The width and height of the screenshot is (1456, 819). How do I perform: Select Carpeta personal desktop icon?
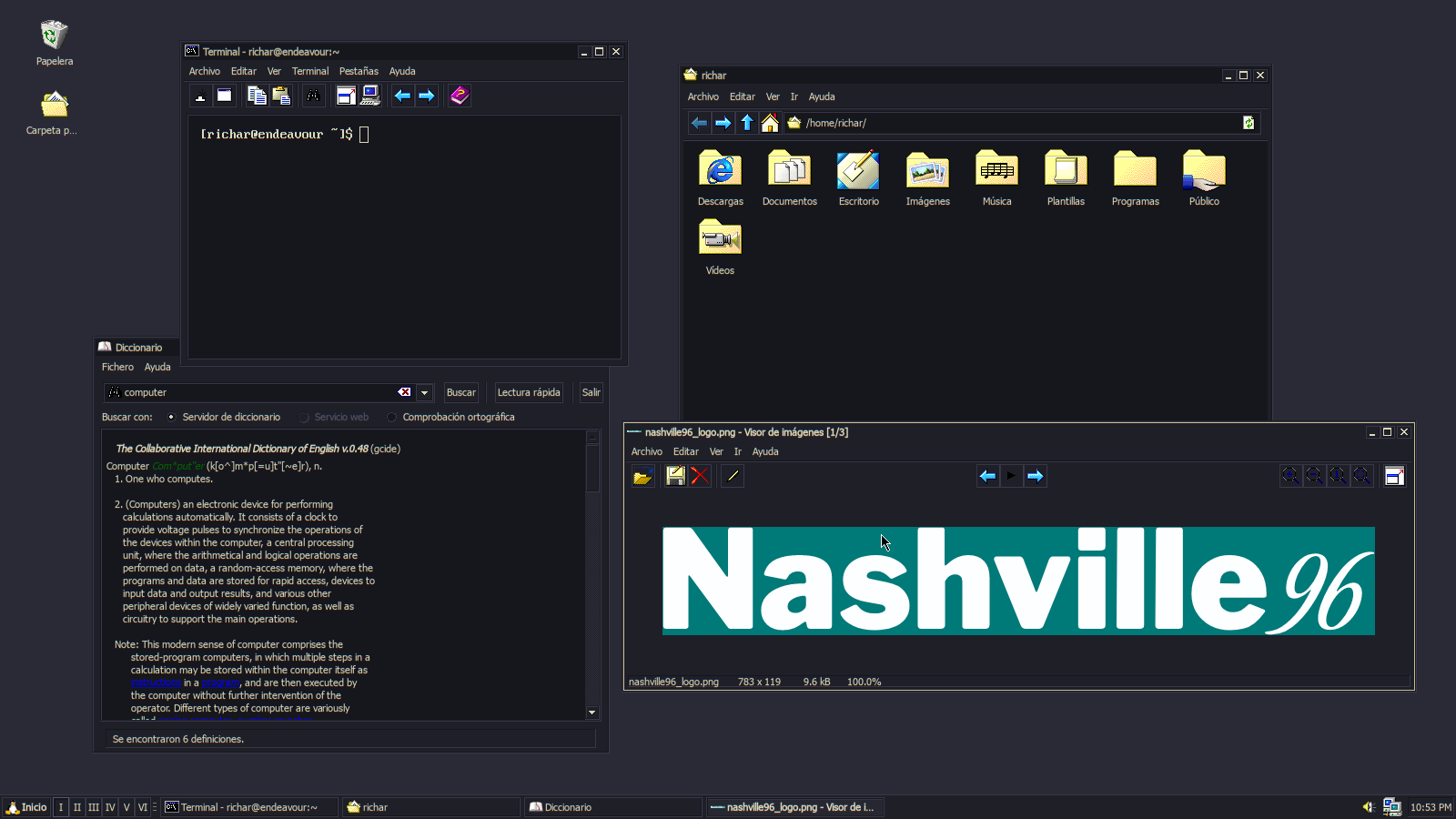(53, 113)
